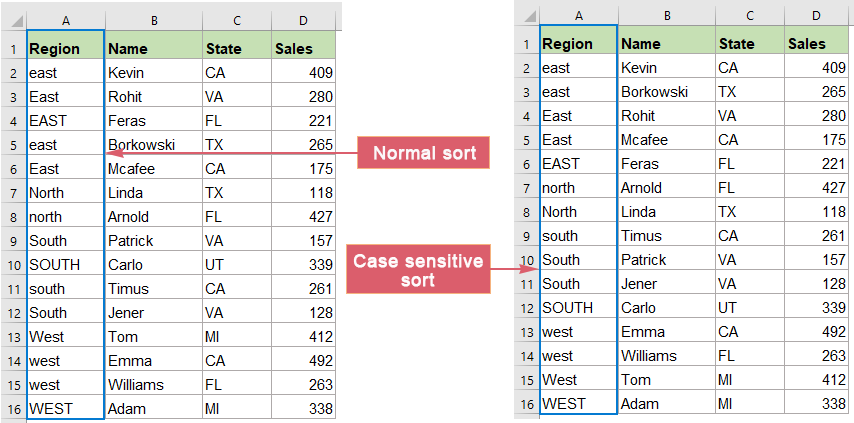This screenshot has width=854, height=423.
Task: Click the "Normal sort" callout label
Action: 424,153
